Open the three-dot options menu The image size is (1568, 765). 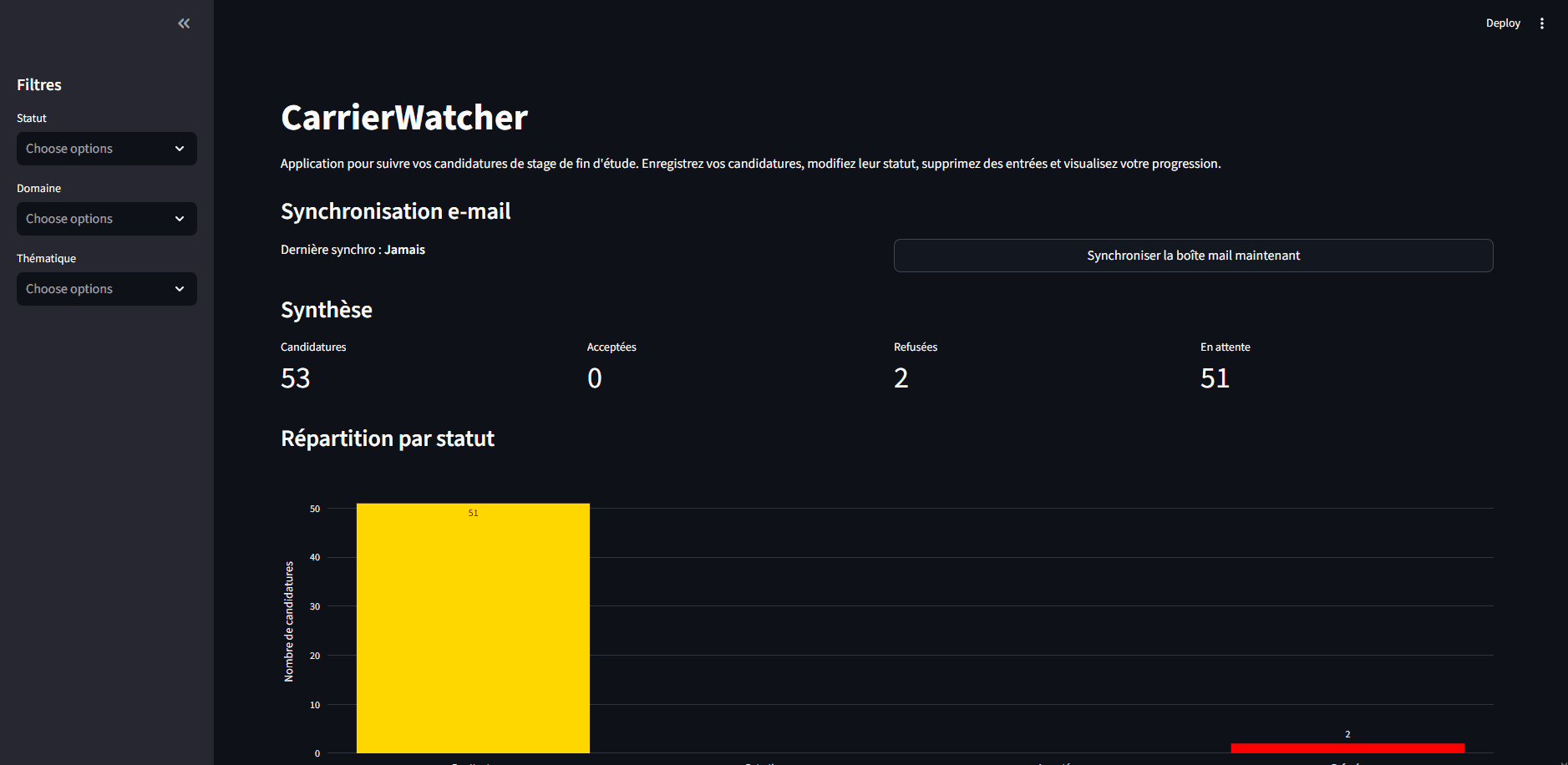(x=1542, y=23)
